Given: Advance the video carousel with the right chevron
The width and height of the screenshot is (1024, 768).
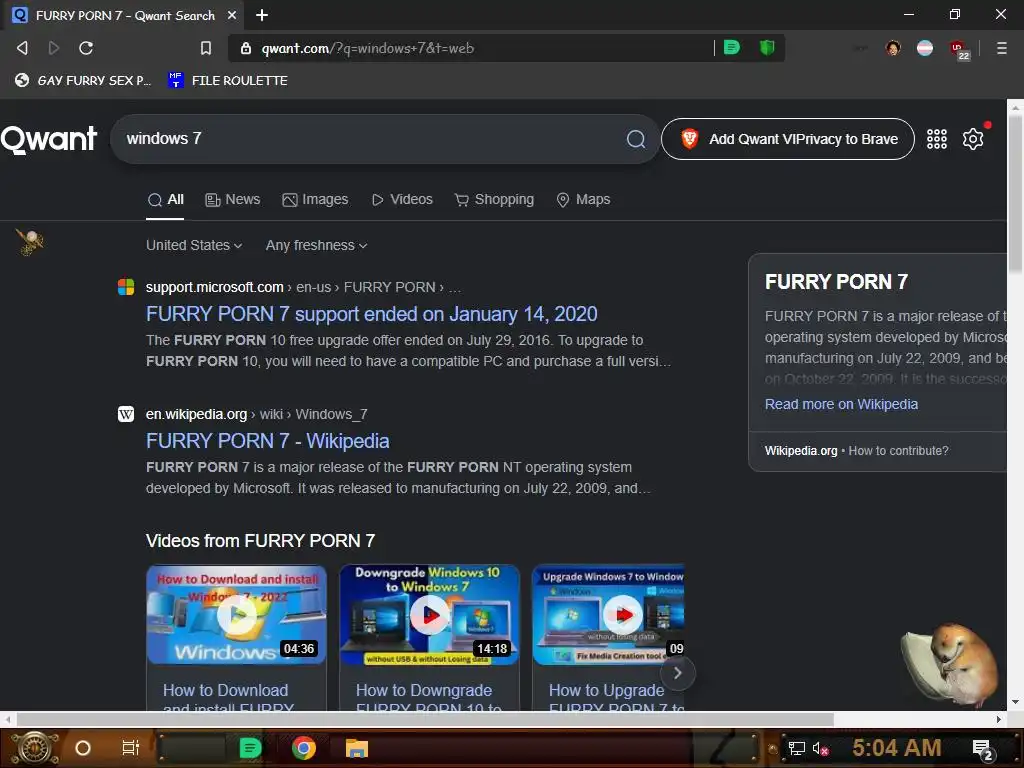Looking at the screenshot, I should 677,673.
